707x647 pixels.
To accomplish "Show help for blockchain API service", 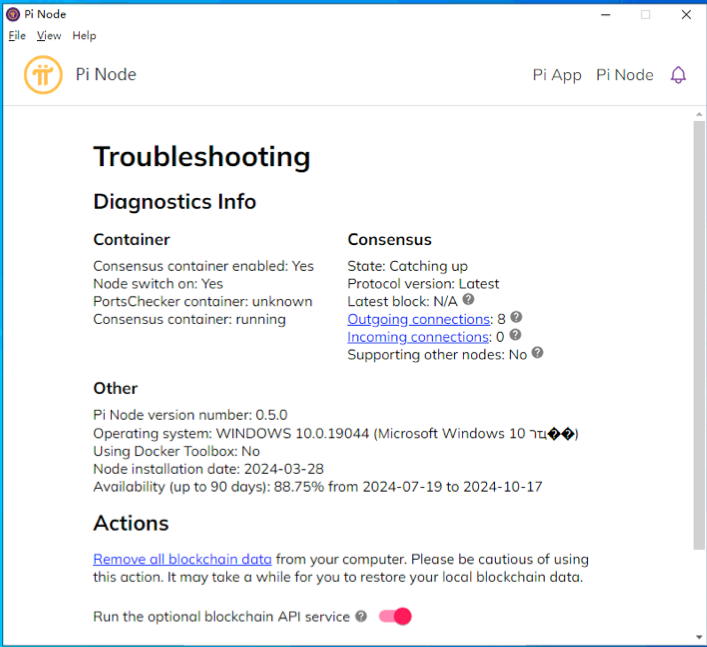I will [361, 616].
